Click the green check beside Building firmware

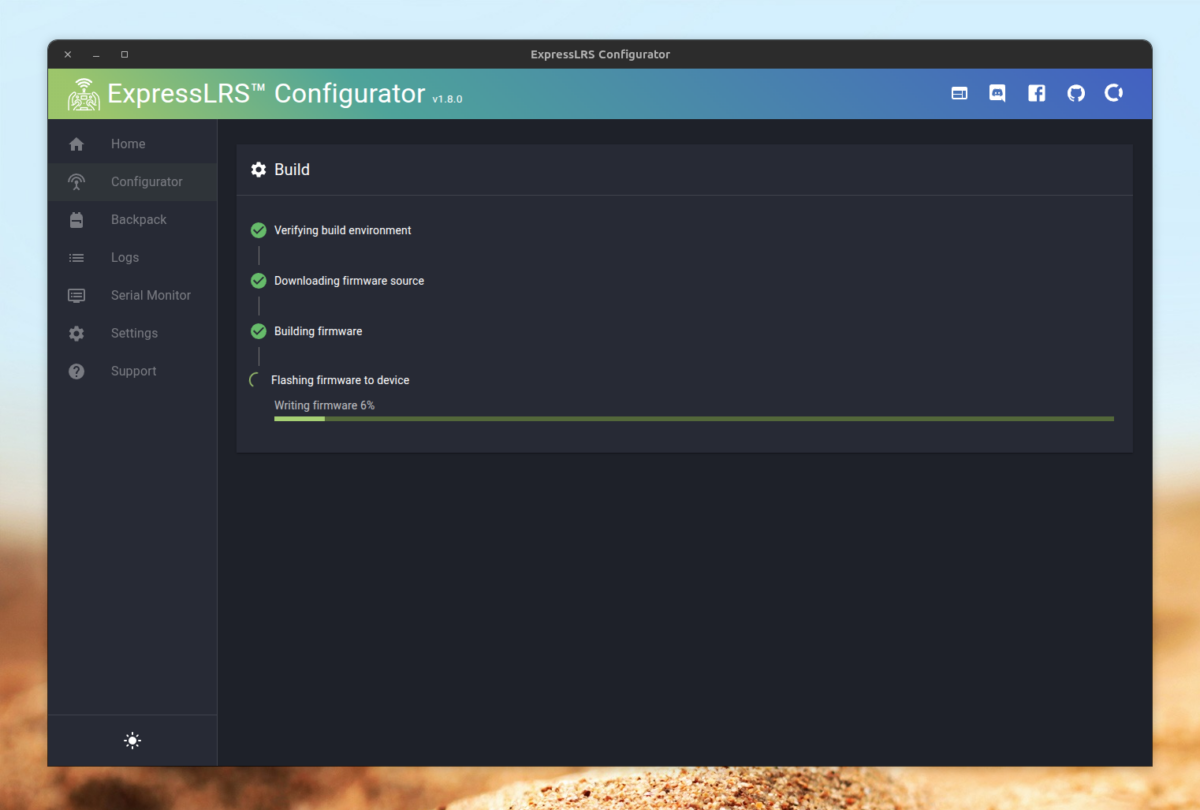pyautogui.click(x=258, y=331)
